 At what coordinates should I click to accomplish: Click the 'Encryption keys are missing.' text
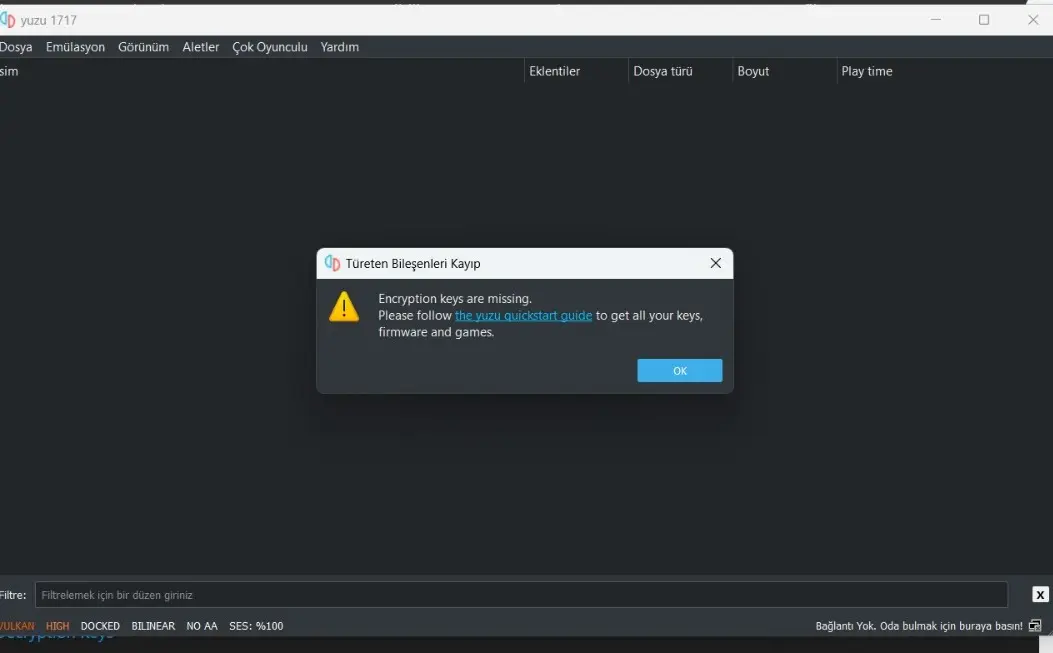pyautogui.click(x=455, y=299)
